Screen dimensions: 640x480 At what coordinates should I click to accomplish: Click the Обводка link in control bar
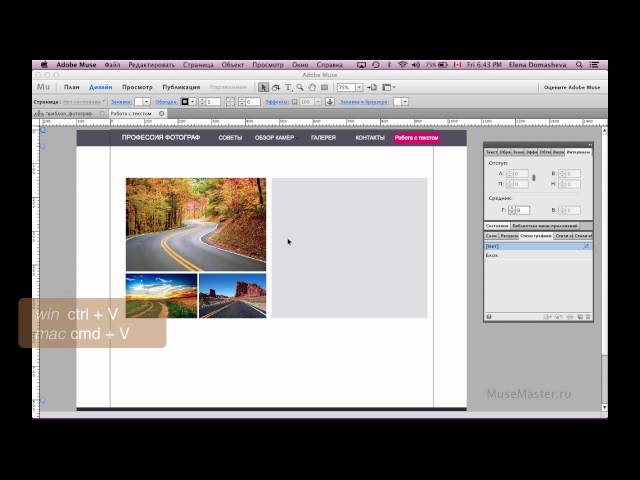click(166, 102)
